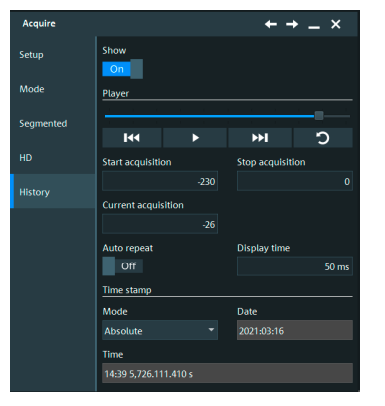This screenshot has width=385, height=406.
Task: Click the Time stamp section heading
Action: tap(127, 290)
